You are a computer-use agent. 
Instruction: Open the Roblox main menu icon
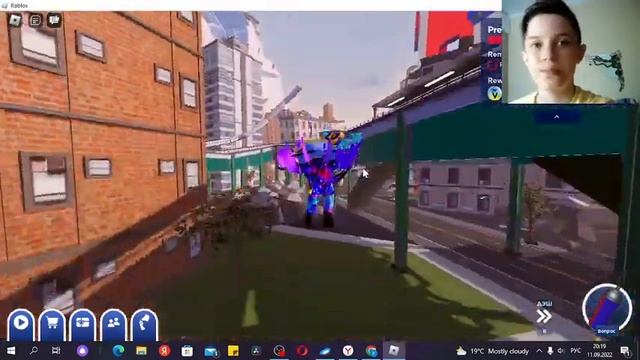[x=15, y=20]
